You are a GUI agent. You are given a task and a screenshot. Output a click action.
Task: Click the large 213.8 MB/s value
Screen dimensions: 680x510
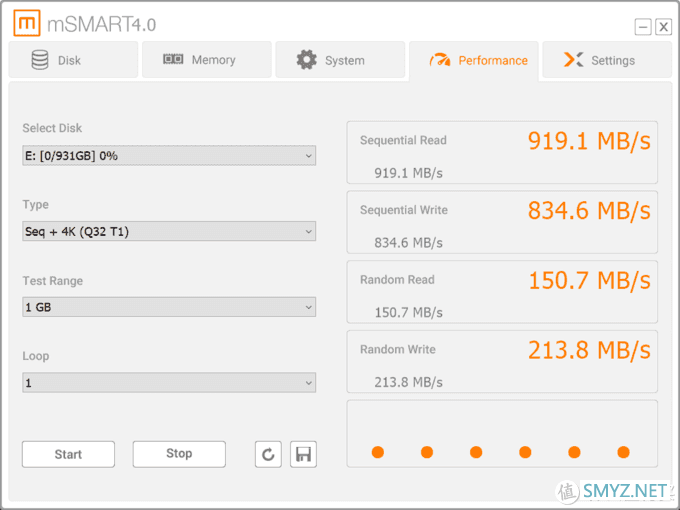pos(589,350)
